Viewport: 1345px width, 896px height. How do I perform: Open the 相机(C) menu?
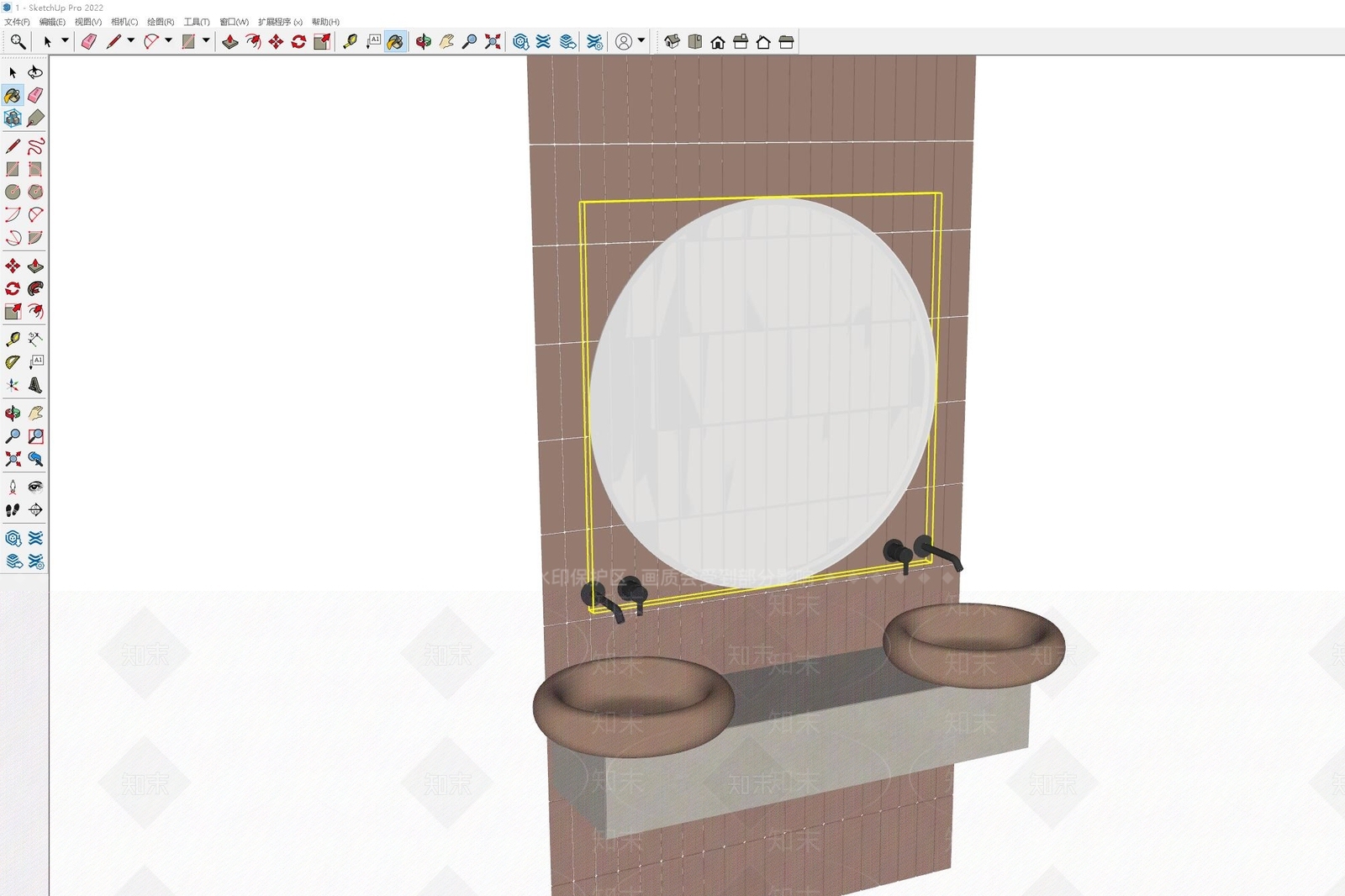(x=124, y=22)
